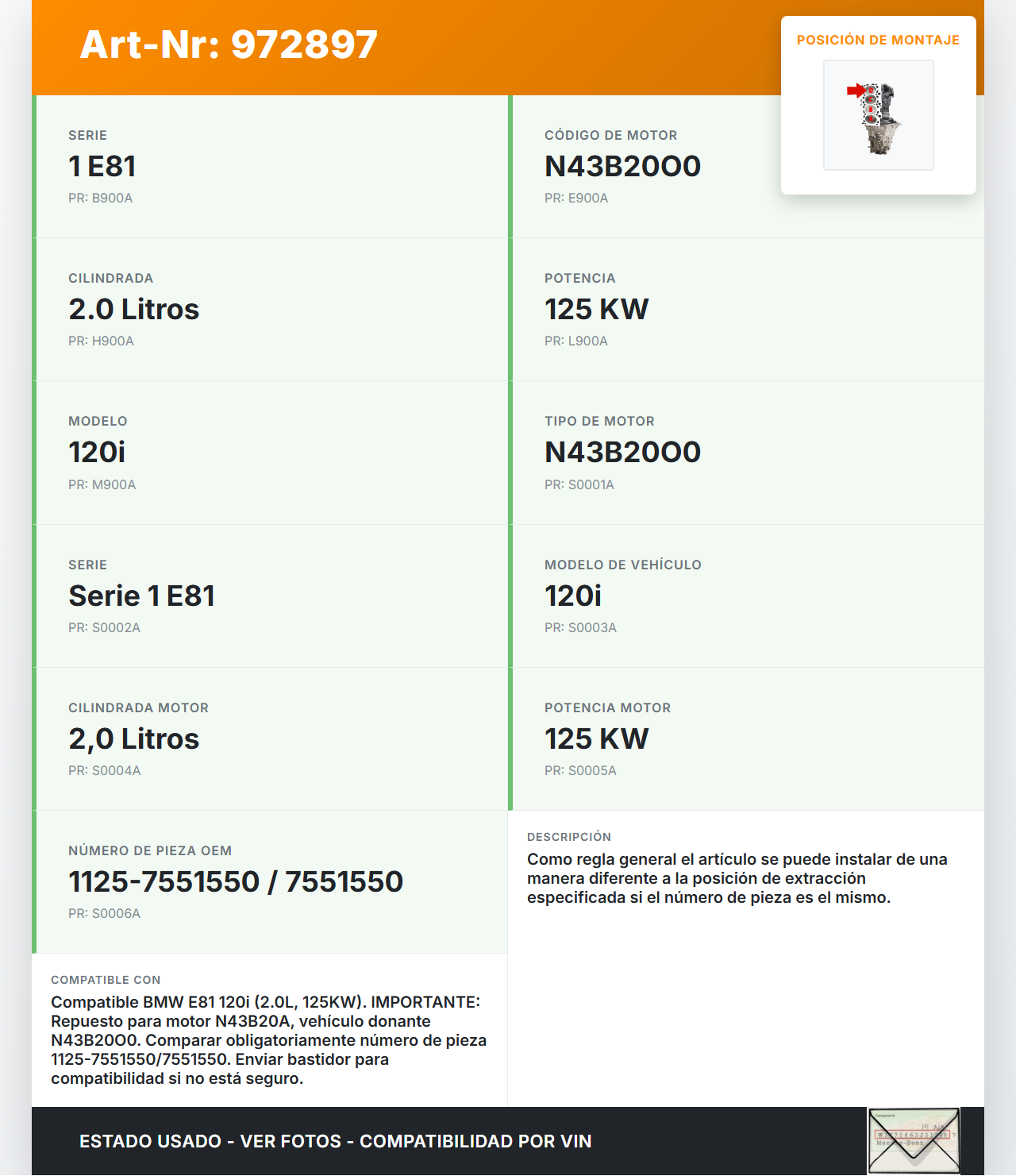1016x1176 pixels.
Task: Click the TIPO DE MOTOR N43B20OO value
Action: (x=622, y=452)
